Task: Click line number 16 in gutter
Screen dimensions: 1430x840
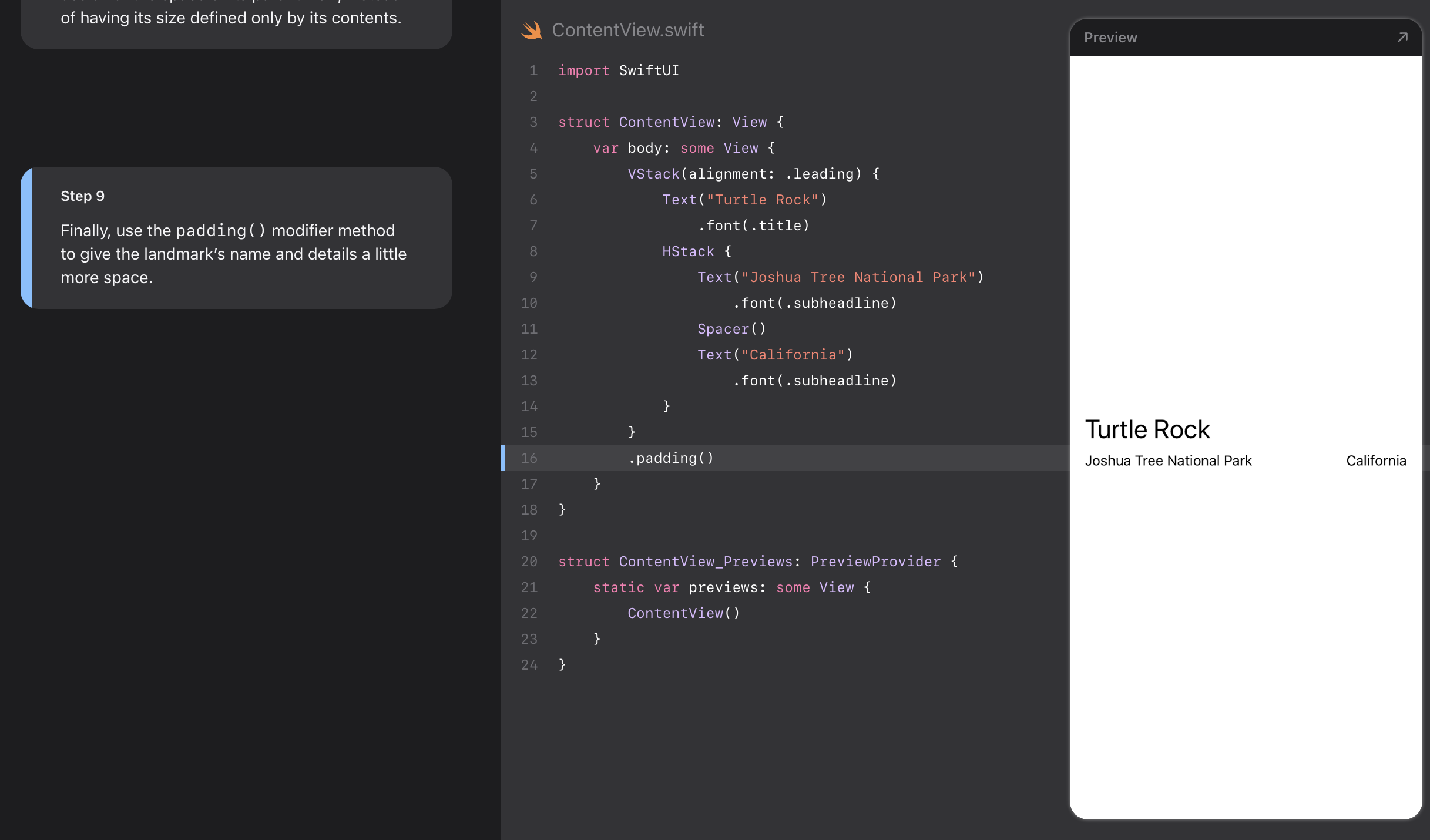Action: [x=529, y=458]
